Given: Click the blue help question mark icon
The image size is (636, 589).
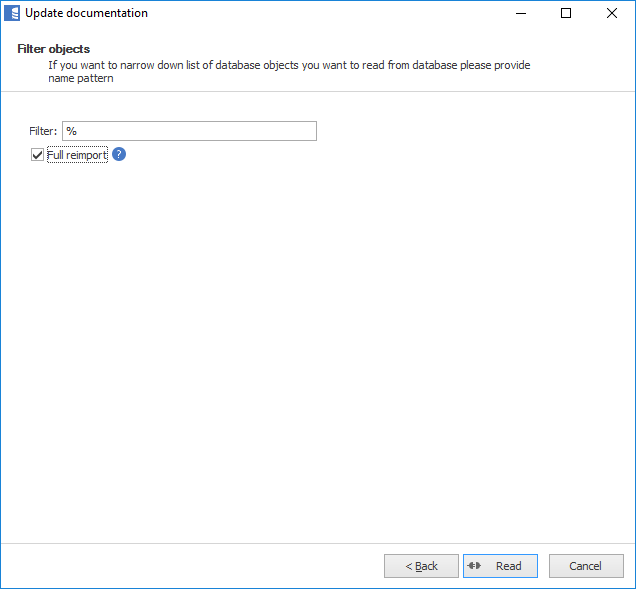Looking at the screenshot, I should 119,154.
